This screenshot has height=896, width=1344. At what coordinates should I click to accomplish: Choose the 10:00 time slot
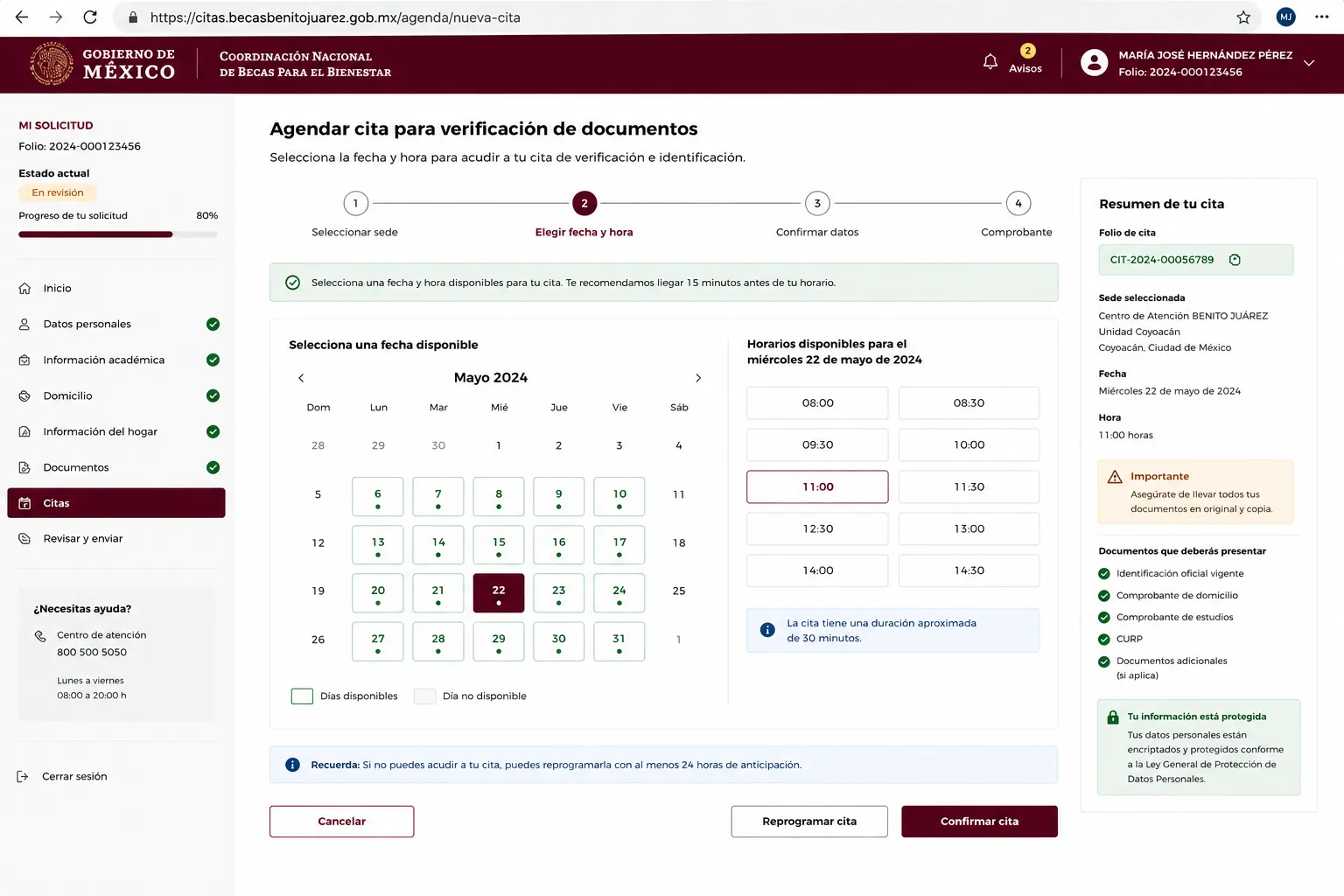click(969, 444)
